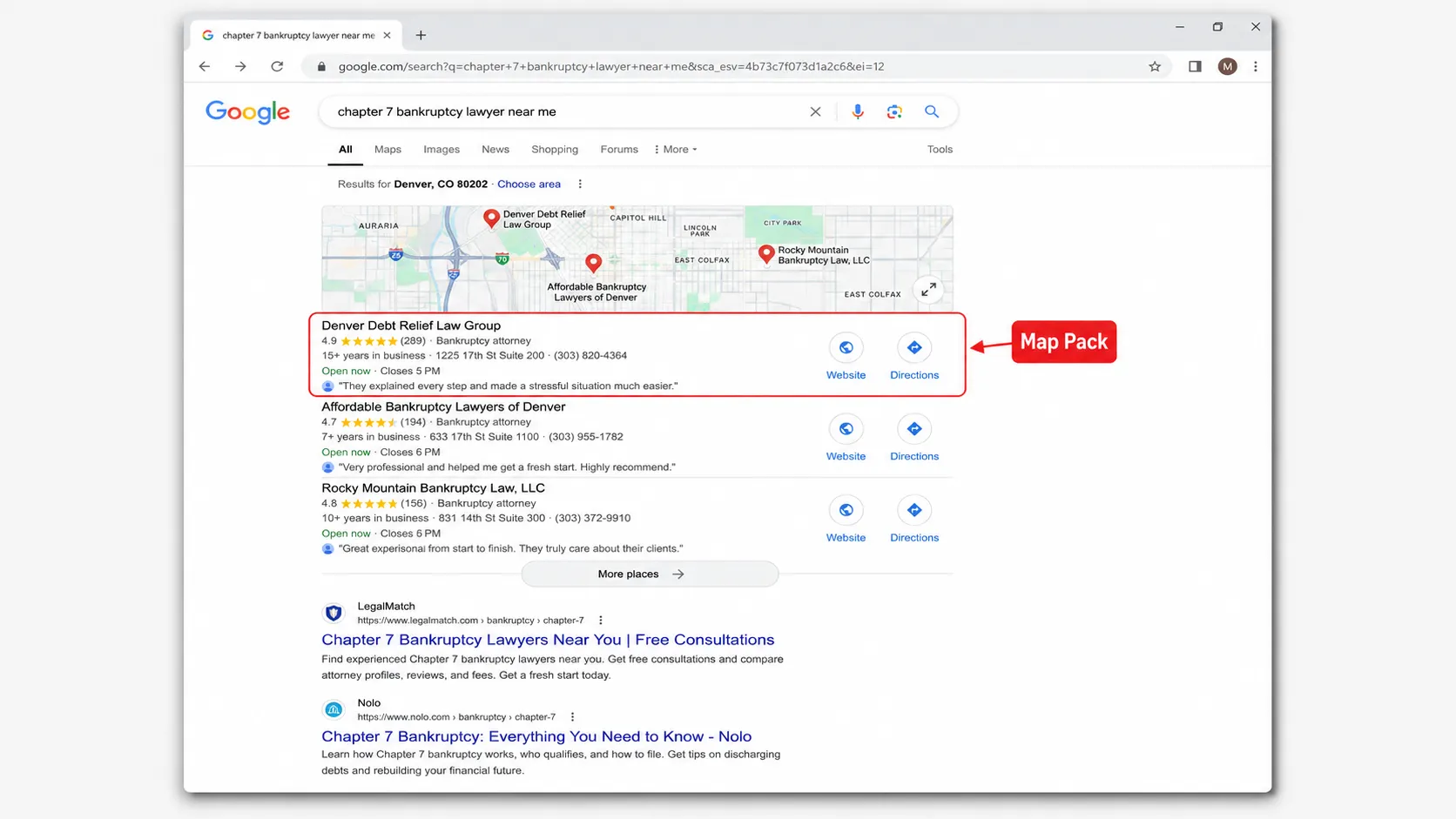The height and width of the screenshot is (819, 1456).
Task: Go to the Google logo homepage
Action: (247, 112)
